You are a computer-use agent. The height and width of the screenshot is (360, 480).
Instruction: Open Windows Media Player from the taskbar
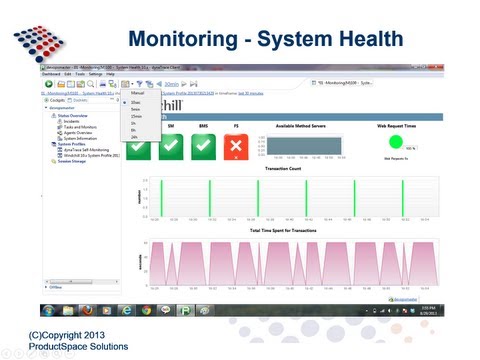107,311
